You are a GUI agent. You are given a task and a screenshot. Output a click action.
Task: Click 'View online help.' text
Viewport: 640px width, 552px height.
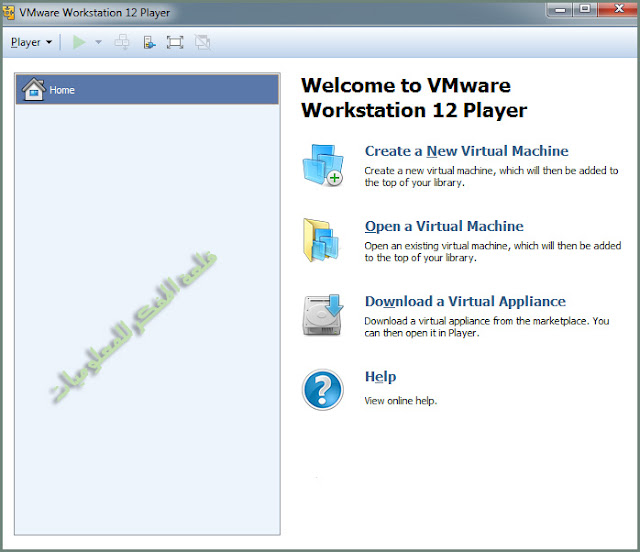400,401
